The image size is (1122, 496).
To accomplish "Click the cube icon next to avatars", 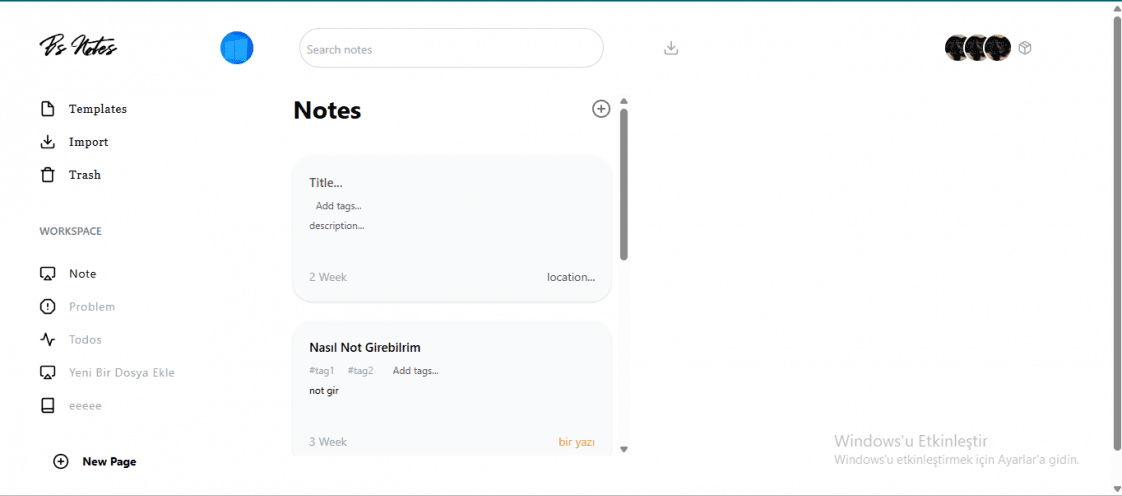I will 1025,48.
